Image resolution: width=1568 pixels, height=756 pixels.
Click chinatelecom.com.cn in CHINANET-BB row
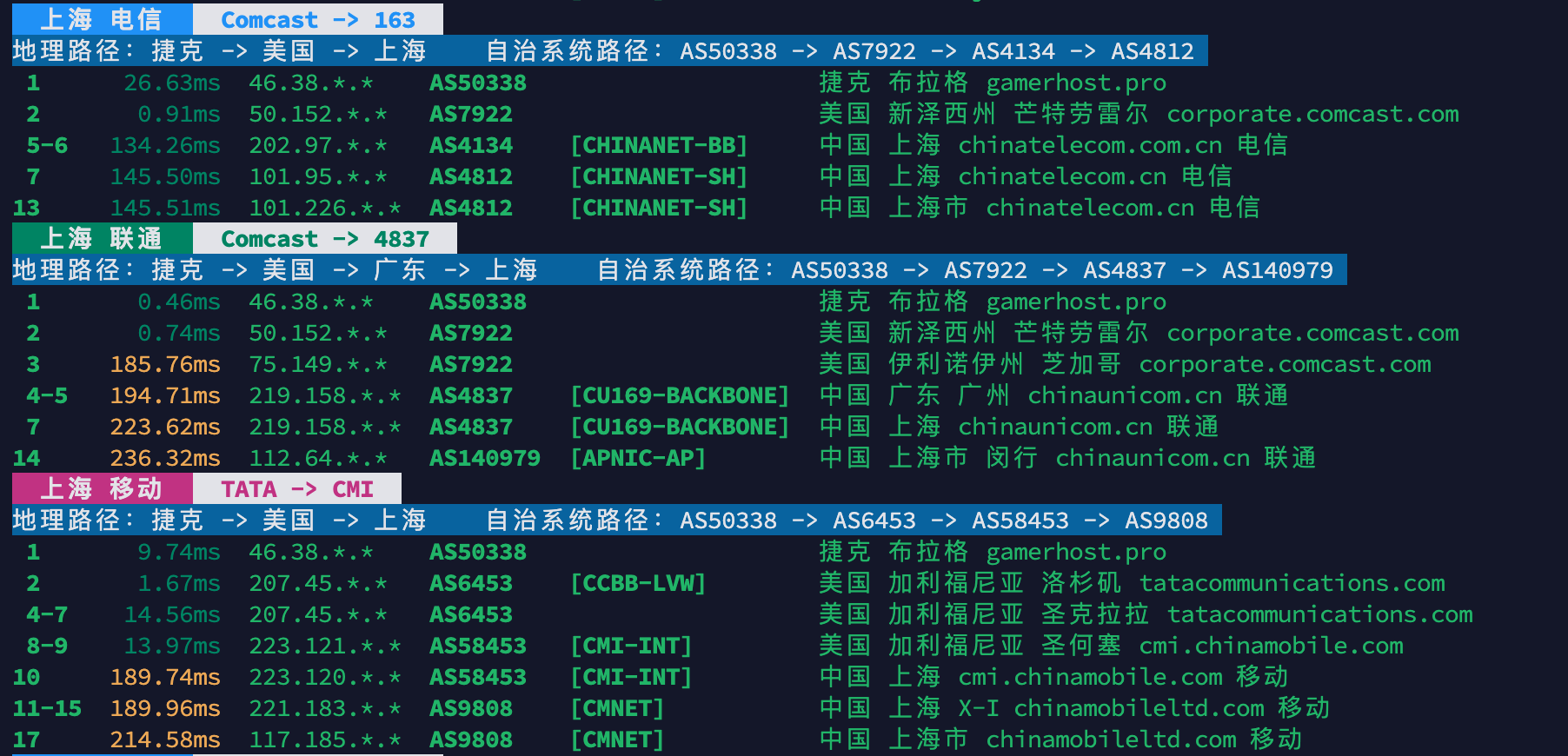click(1090, 145)
